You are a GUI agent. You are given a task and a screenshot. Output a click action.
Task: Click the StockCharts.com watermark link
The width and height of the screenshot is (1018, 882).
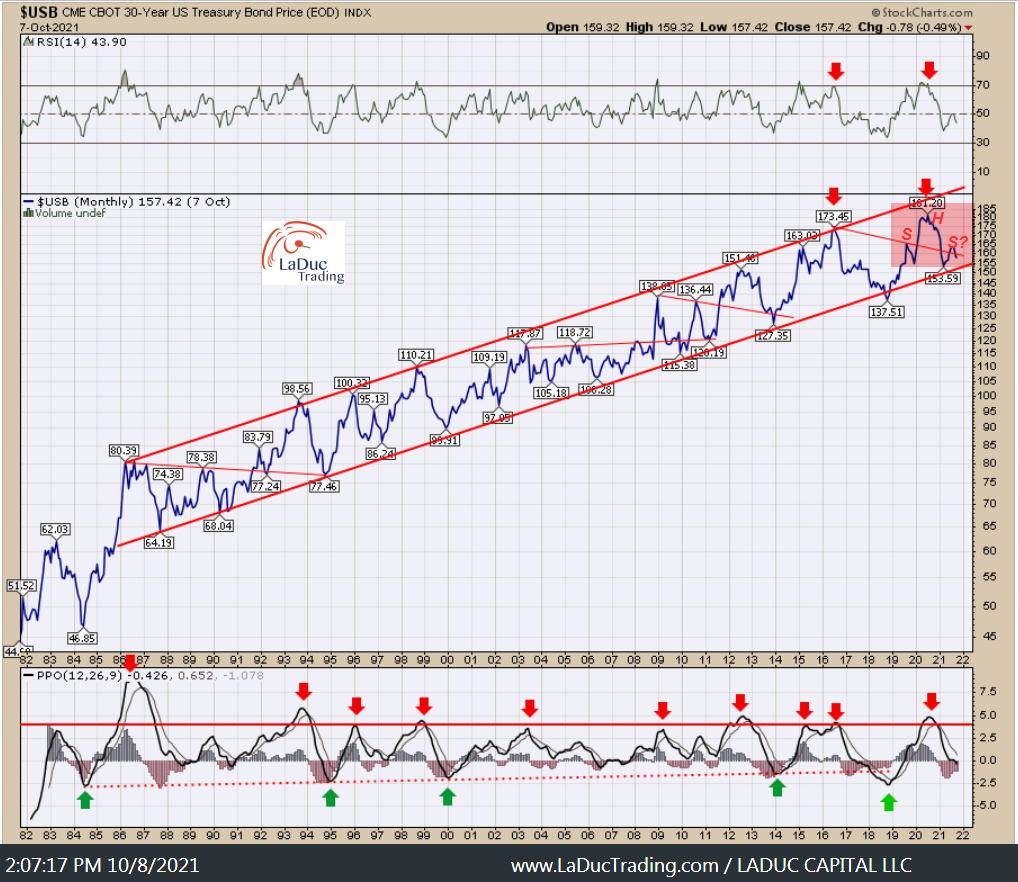(x=922, y=12)
